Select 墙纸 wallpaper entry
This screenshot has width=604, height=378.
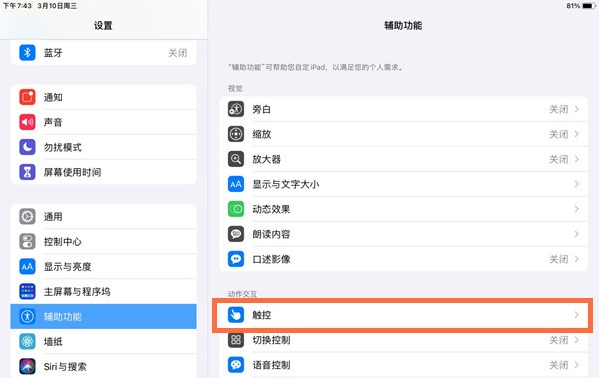(x=103, y=341)
